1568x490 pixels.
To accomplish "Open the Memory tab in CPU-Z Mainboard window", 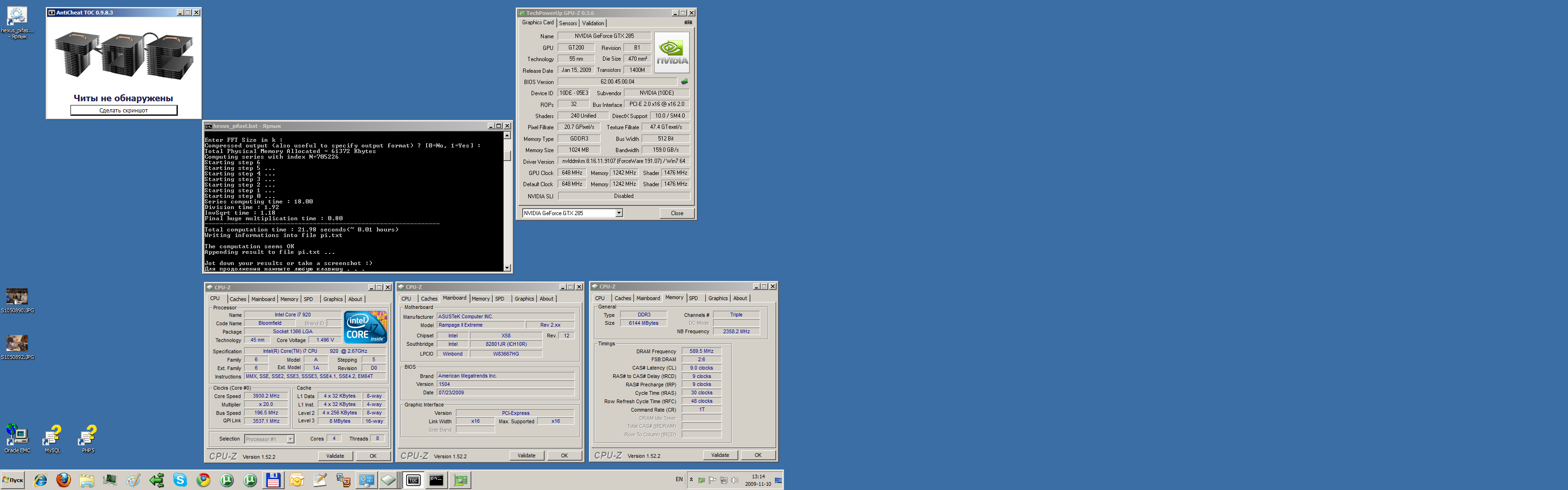I will 480,299.
